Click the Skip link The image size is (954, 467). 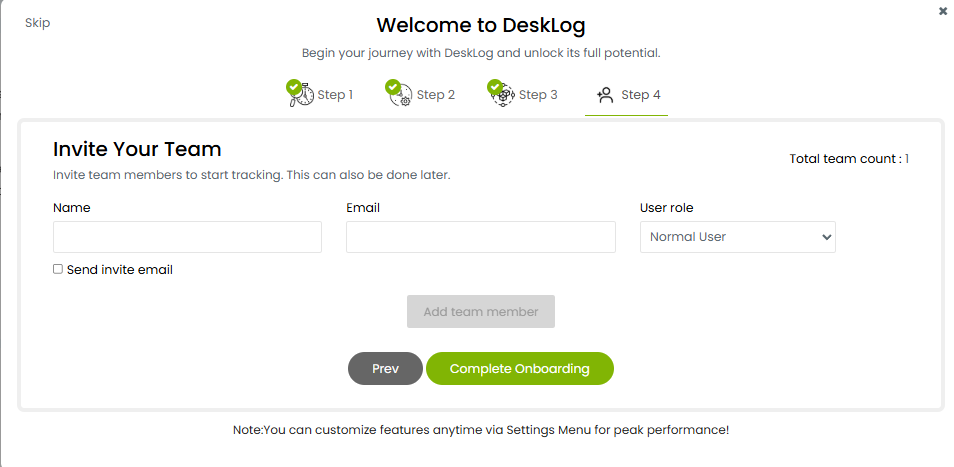coord(38,23)
